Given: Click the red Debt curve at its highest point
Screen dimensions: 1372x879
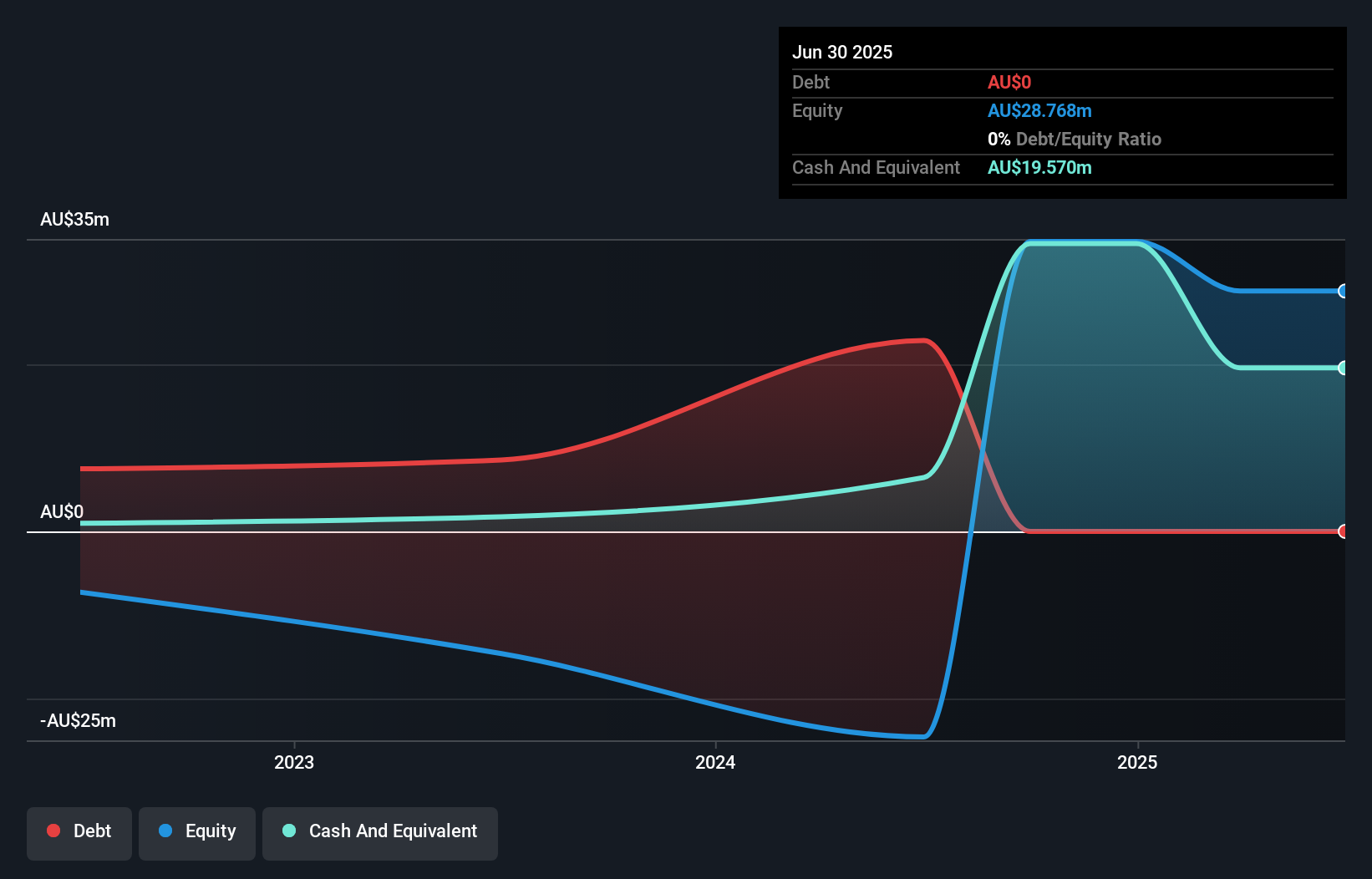Looking at the screenshot, I should pos(919,342).
